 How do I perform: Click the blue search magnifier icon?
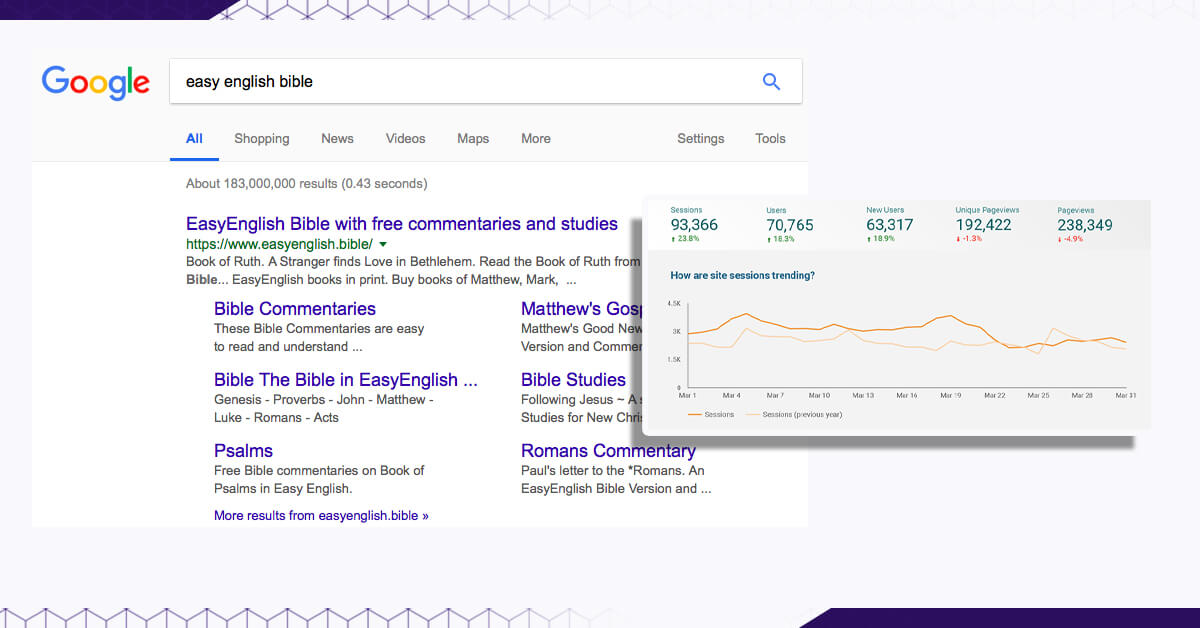click(x=771, y=82)
